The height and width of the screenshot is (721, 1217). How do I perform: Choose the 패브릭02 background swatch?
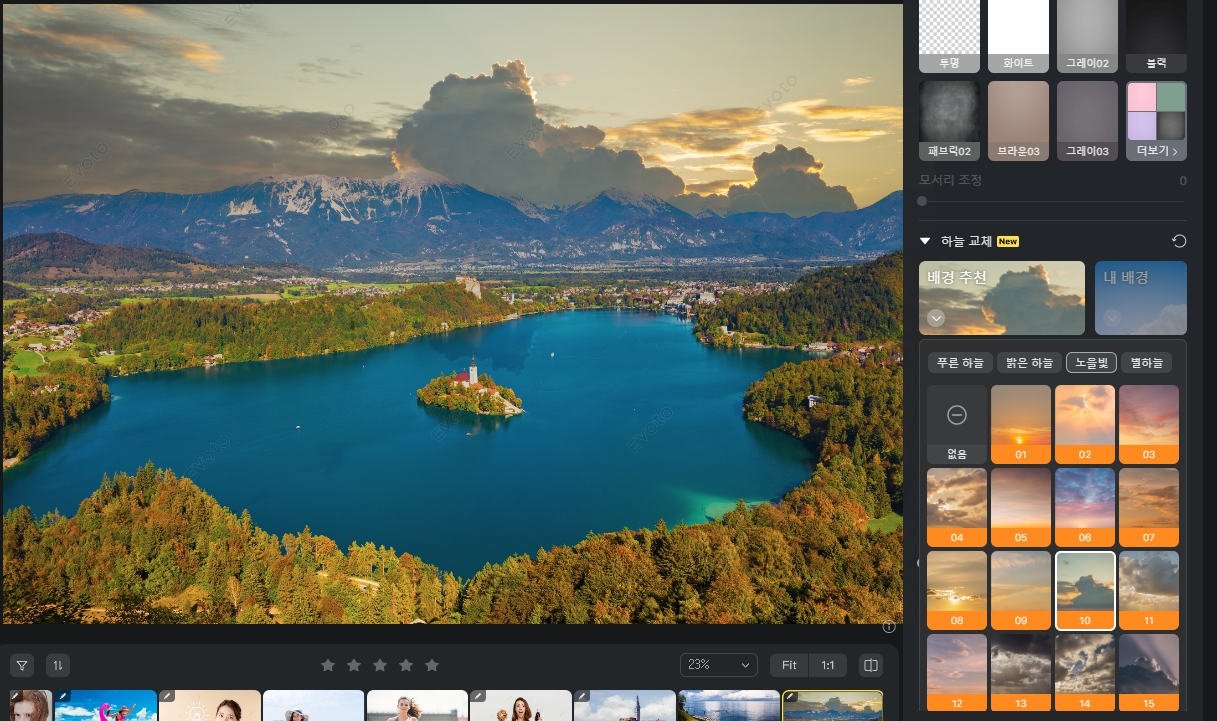[x=949, y=121]
